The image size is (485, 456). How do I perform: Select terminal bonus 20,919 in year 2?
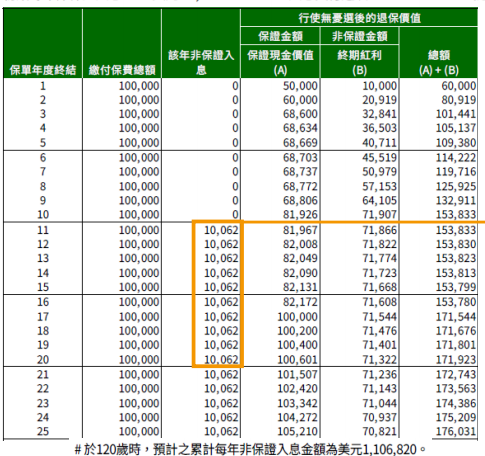coord(380,100)
